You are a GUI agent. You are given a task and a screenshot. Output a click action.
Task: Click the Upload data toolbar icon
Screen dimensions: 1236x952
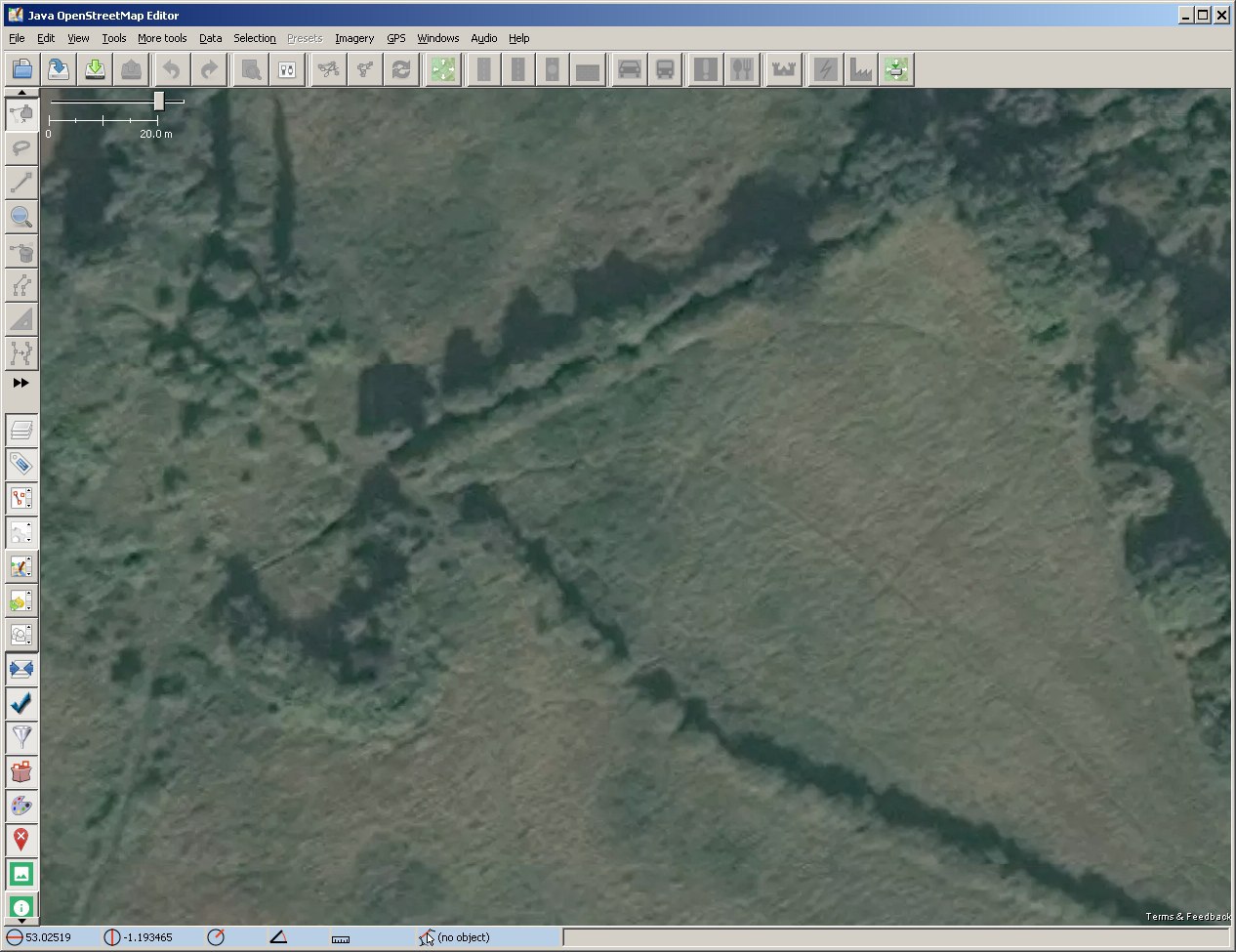pos(131,69)
